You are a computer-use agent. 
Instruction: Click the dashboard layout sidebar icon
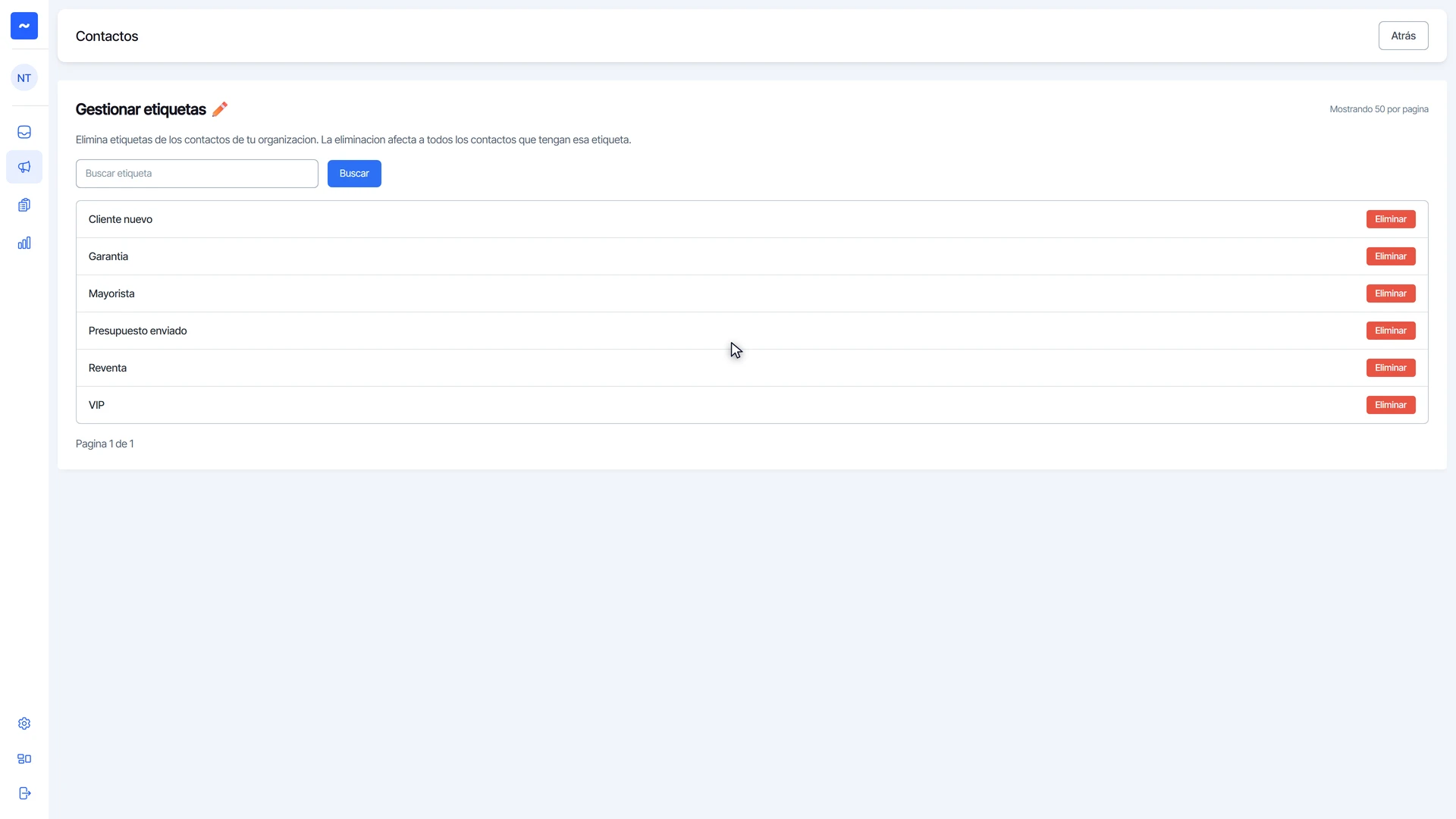point(24,758)
